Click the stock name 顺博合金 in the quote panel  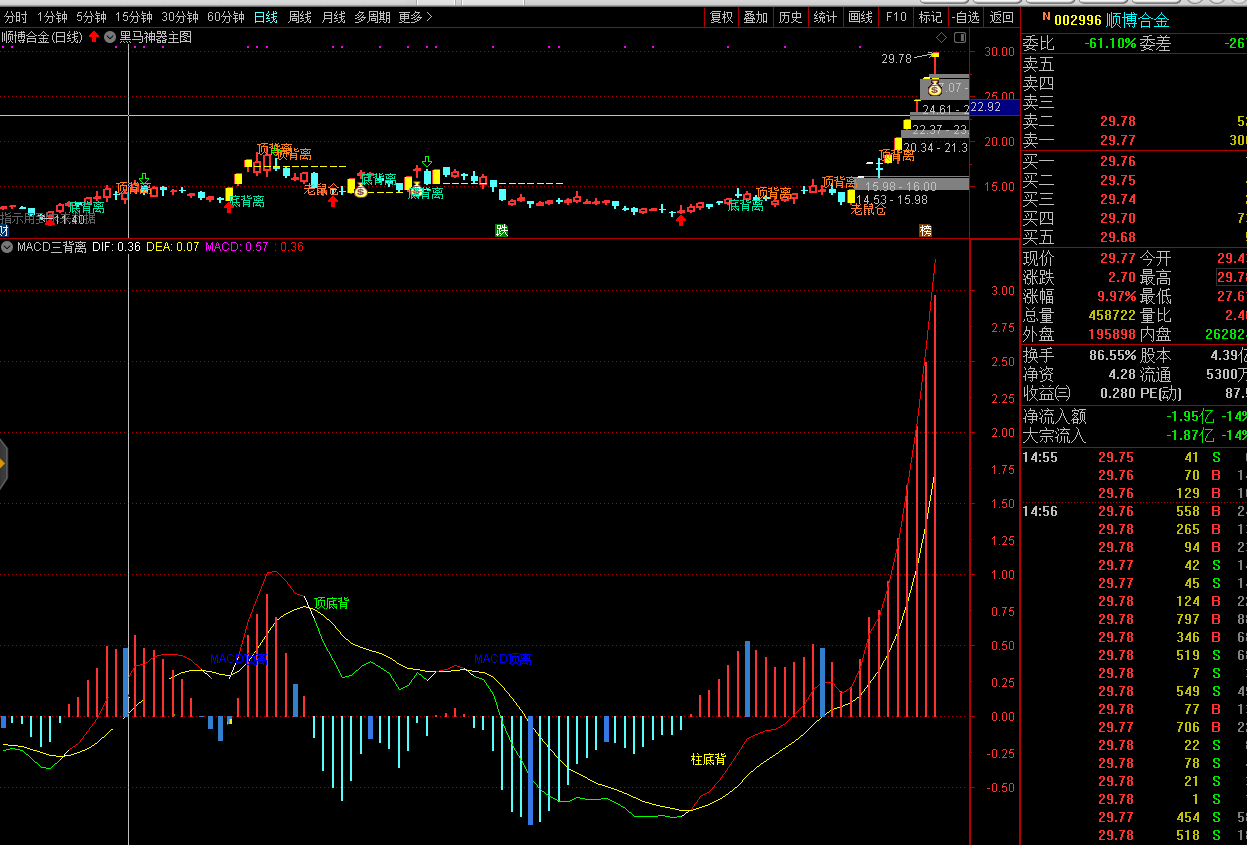pos(1138,20)
